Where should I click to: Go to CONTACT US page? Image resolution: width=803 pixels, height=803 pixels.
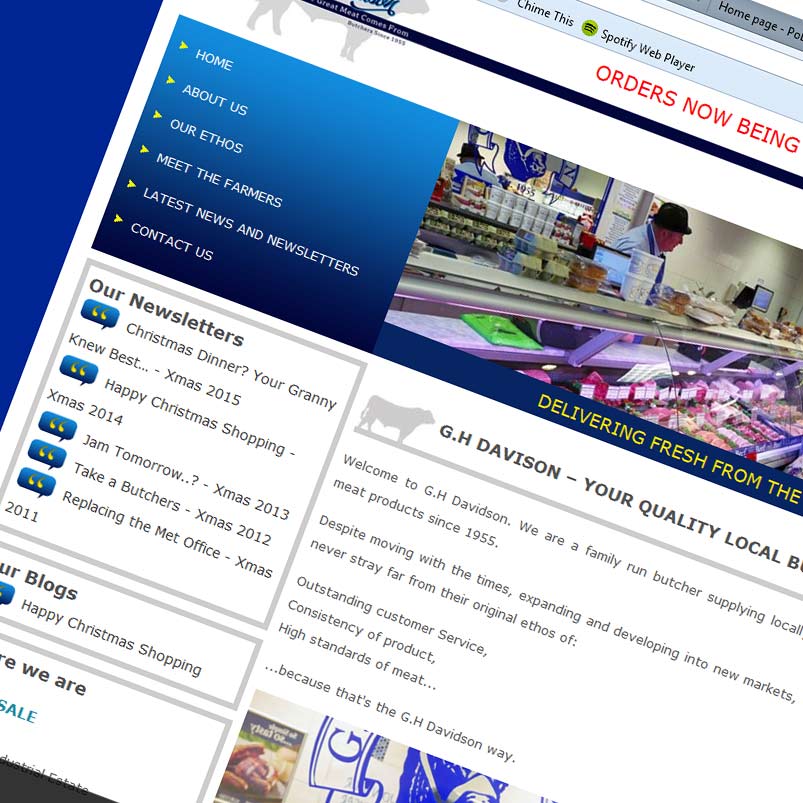pyautogui.click(x=172, y=241)
